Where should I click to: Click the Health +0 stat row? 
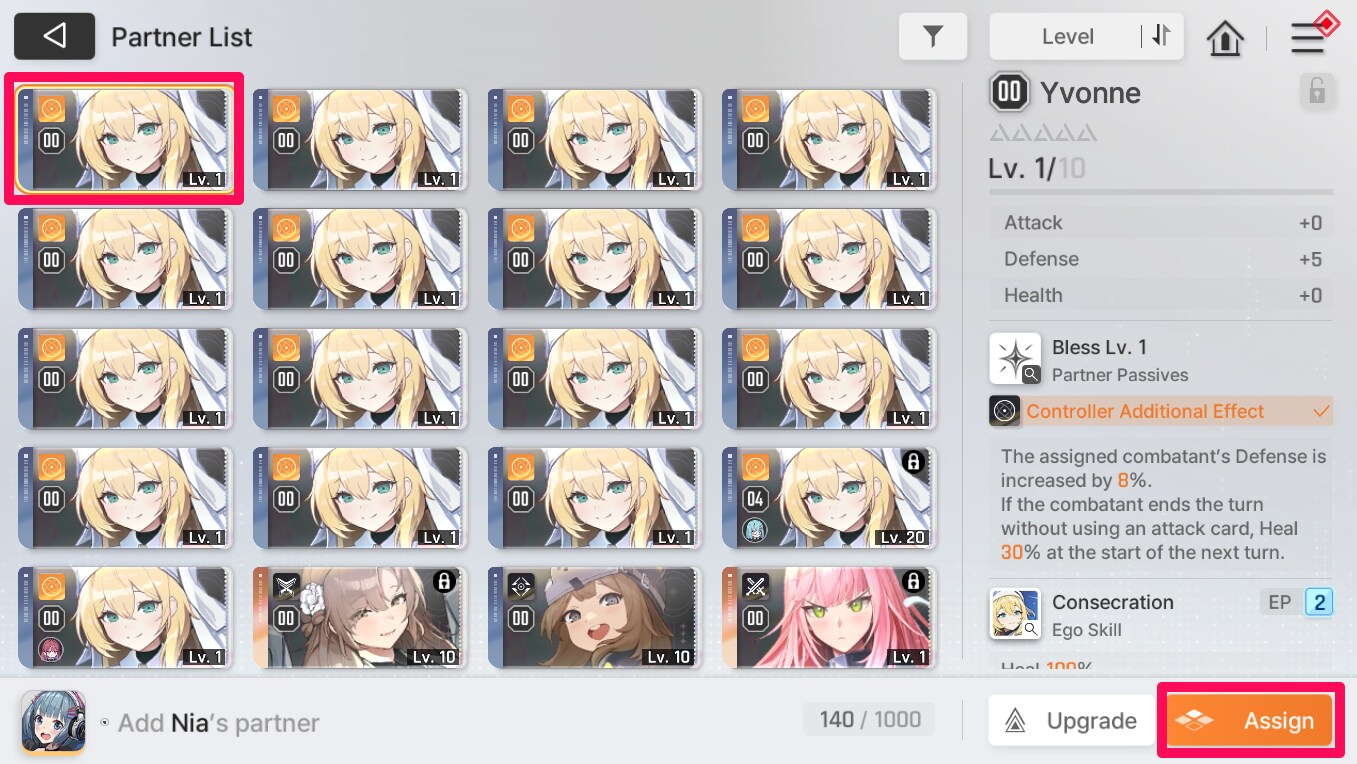pyautogui.click(x=1161, y=295)
